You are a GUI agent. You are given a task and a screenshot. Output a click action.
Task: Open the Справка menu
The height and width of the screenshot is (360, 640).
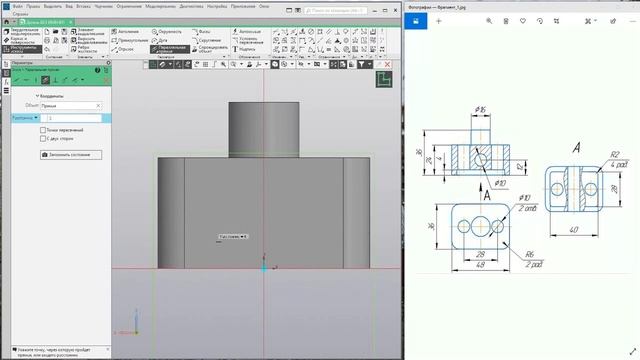pos(20,14)
